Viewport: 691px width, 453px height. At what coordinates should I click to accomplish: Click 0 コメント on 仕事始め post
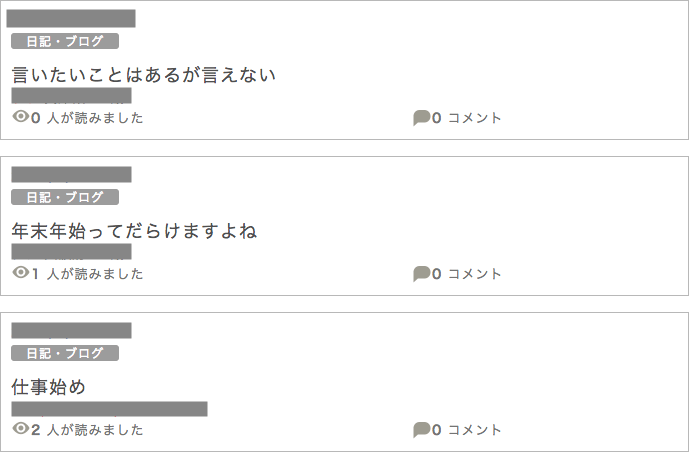tap(468, 430)
